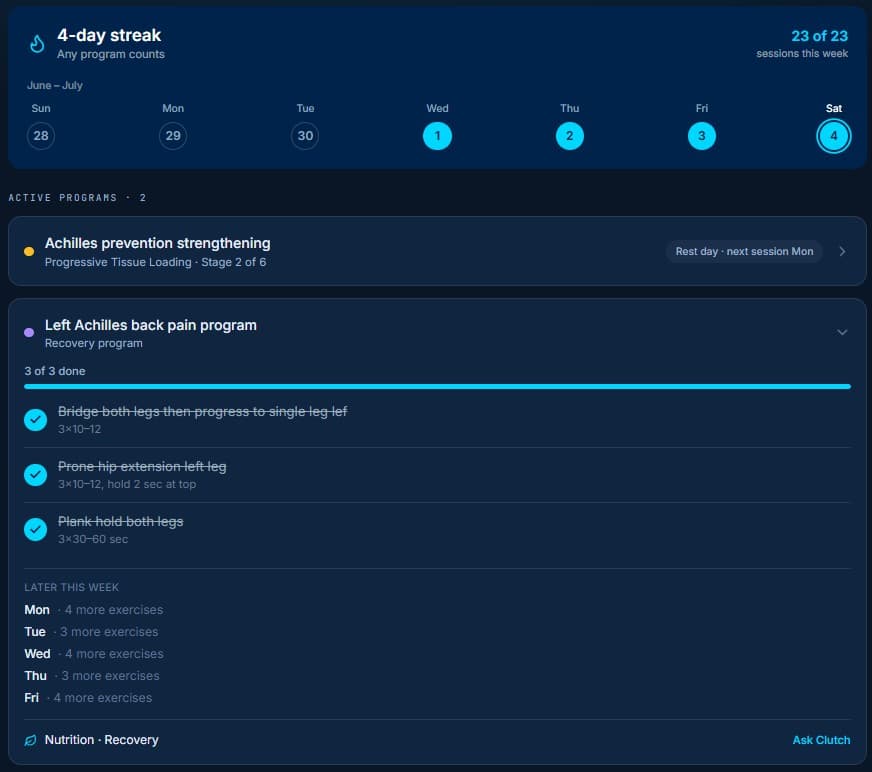Uncheck Plank hold both legs
Viewport: 872px width, 772px height.
36,529
